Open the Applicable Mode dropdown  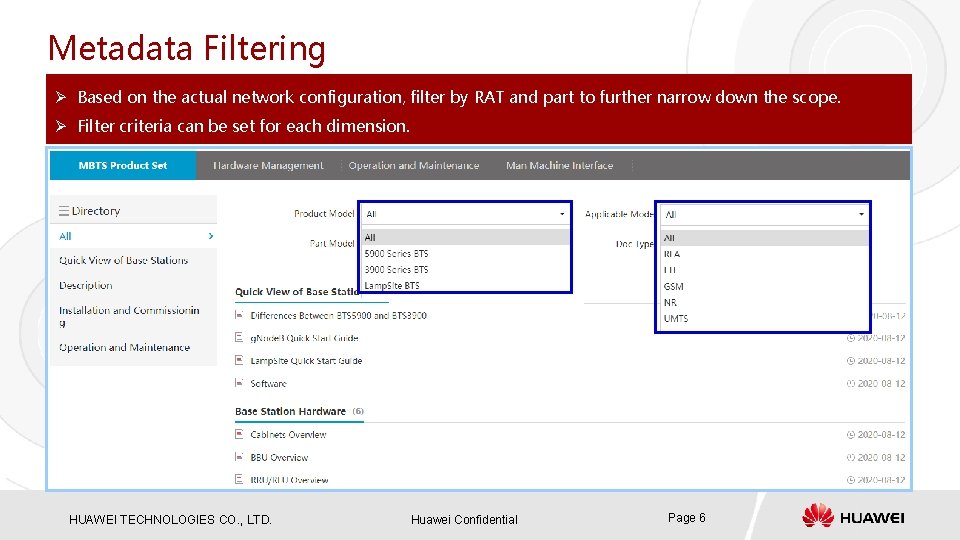click(x=763, y=214)
